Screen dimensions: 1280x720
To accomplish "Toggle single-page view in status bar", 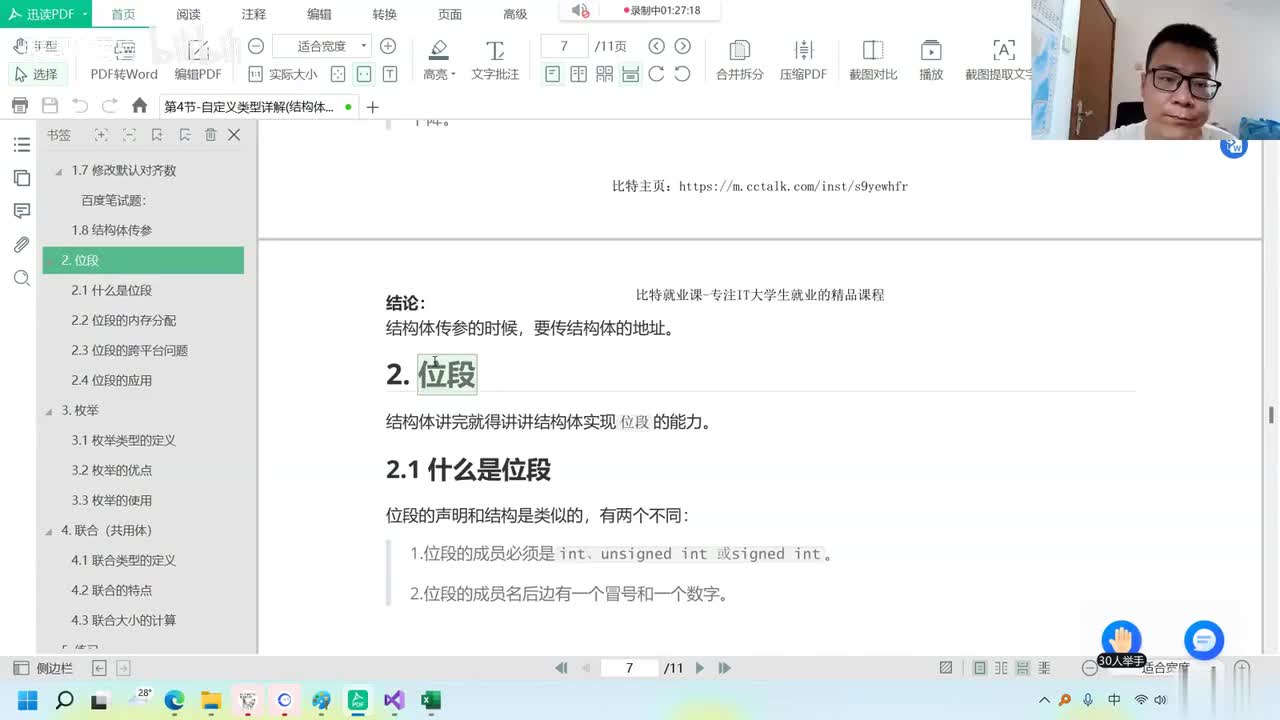I will [980, 668].
